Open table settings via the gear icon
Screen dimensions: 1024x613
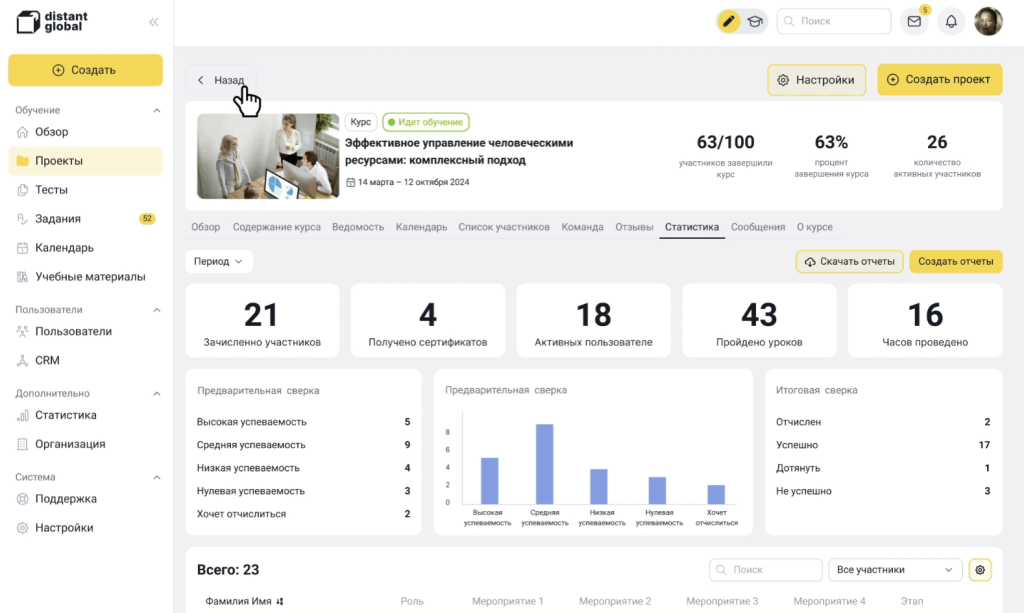click(979, 569)
